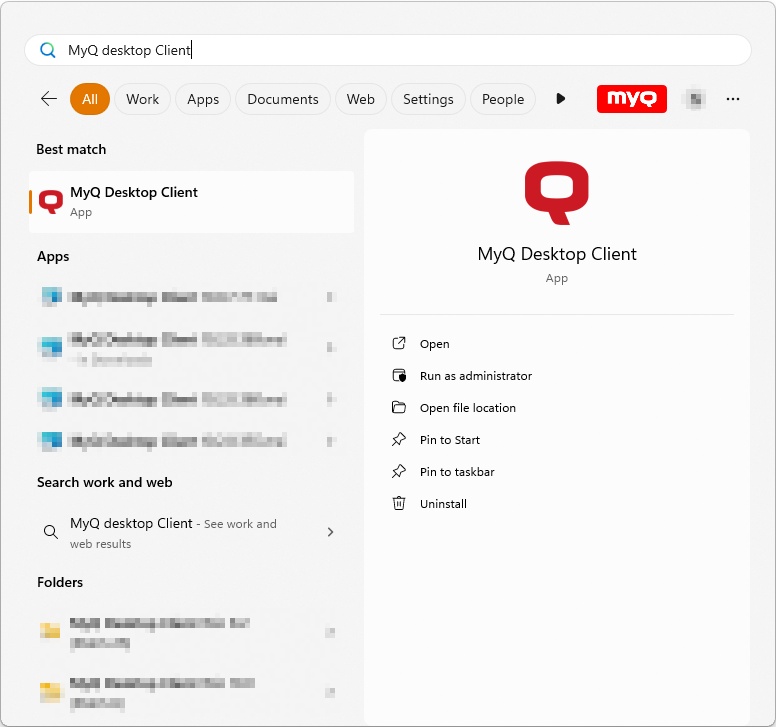This screenshot has width=776, height=727.
Task: Switch to the Settings filter tab
Action: (x=428, y=99)
